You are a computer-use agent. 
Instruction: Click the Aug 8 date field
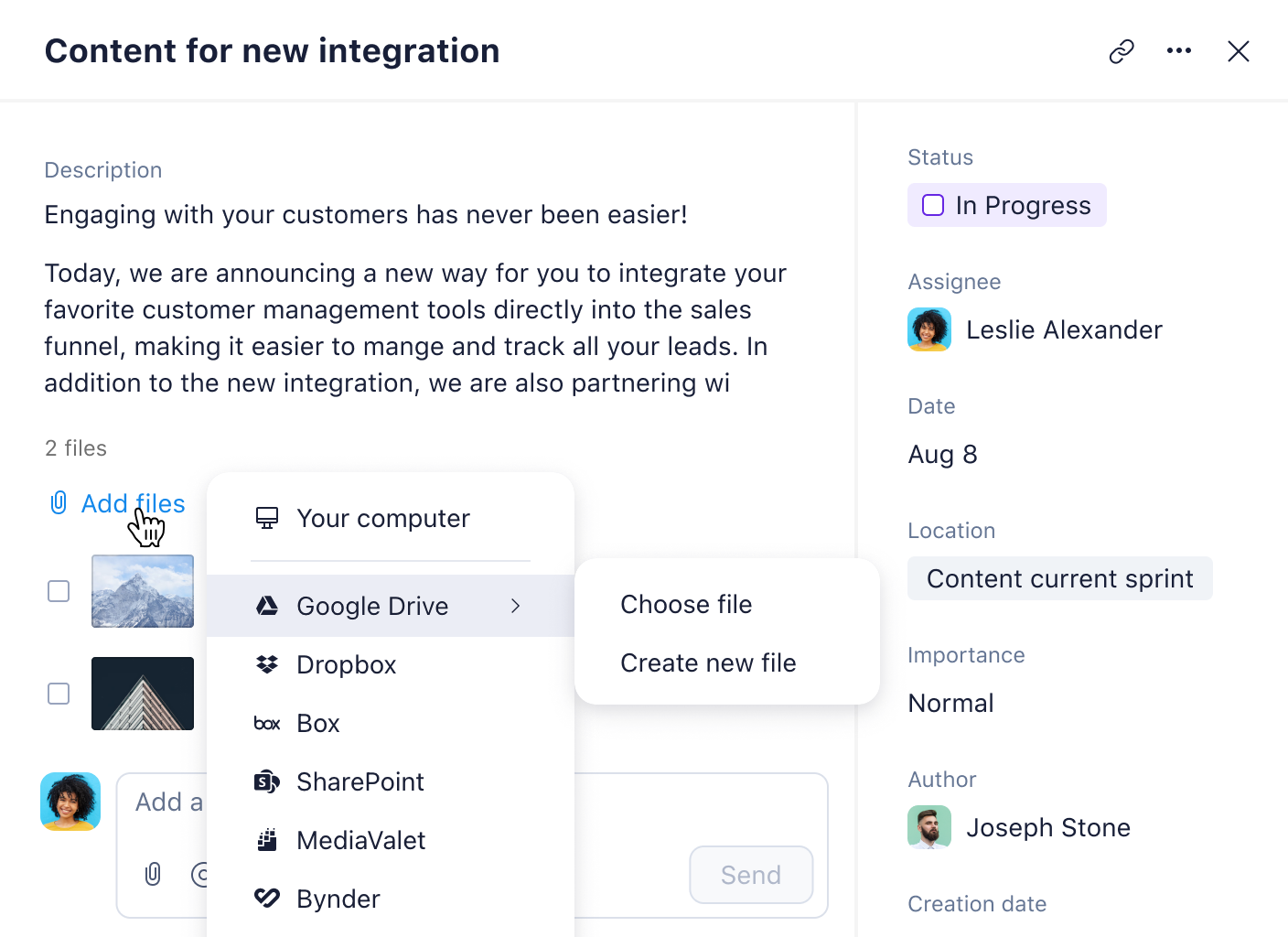point(942,454)
